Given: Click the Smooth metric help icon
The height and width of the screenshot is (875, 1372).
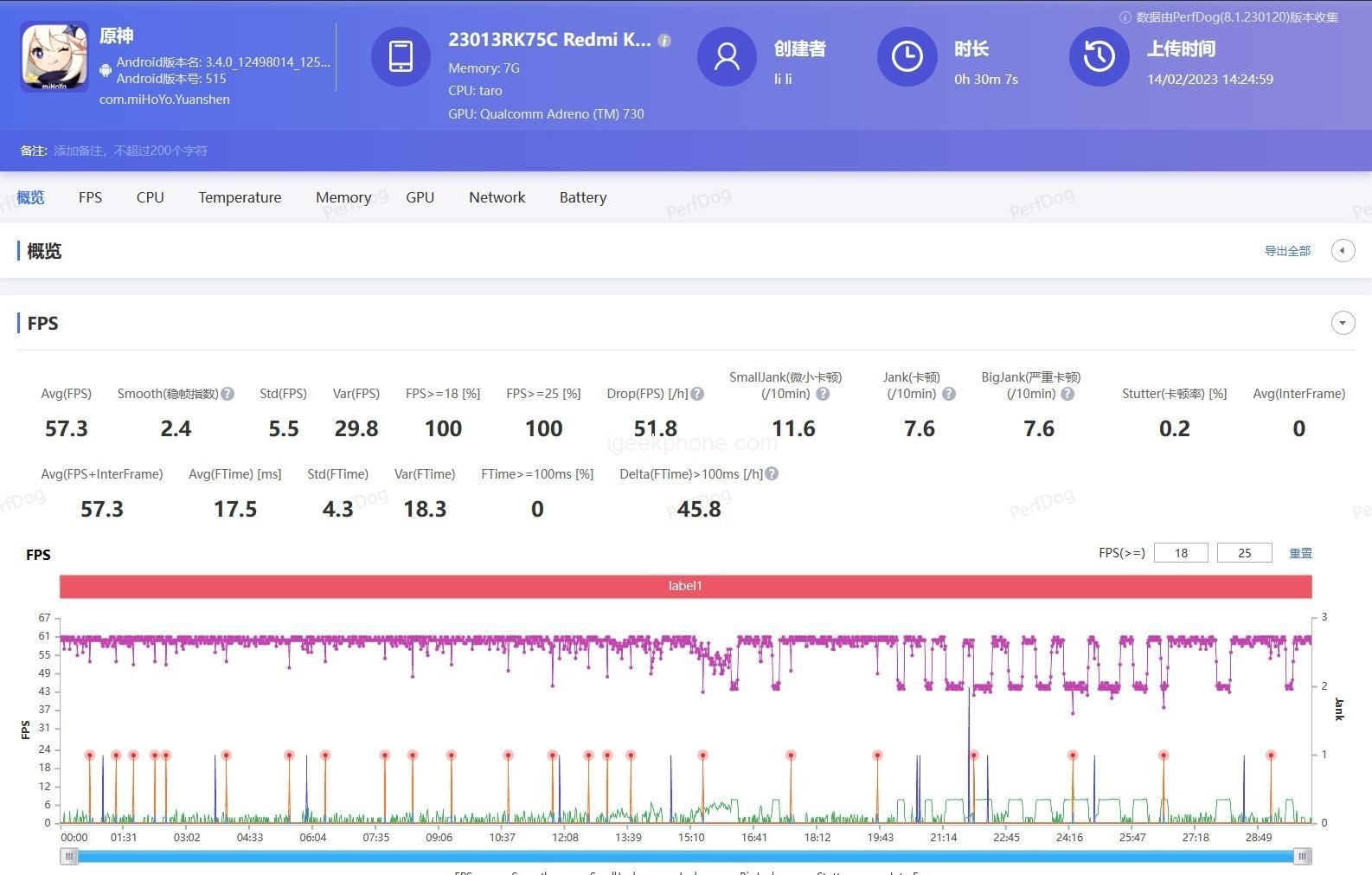Looking at the screenshot, I should click(x=228, y=394).
